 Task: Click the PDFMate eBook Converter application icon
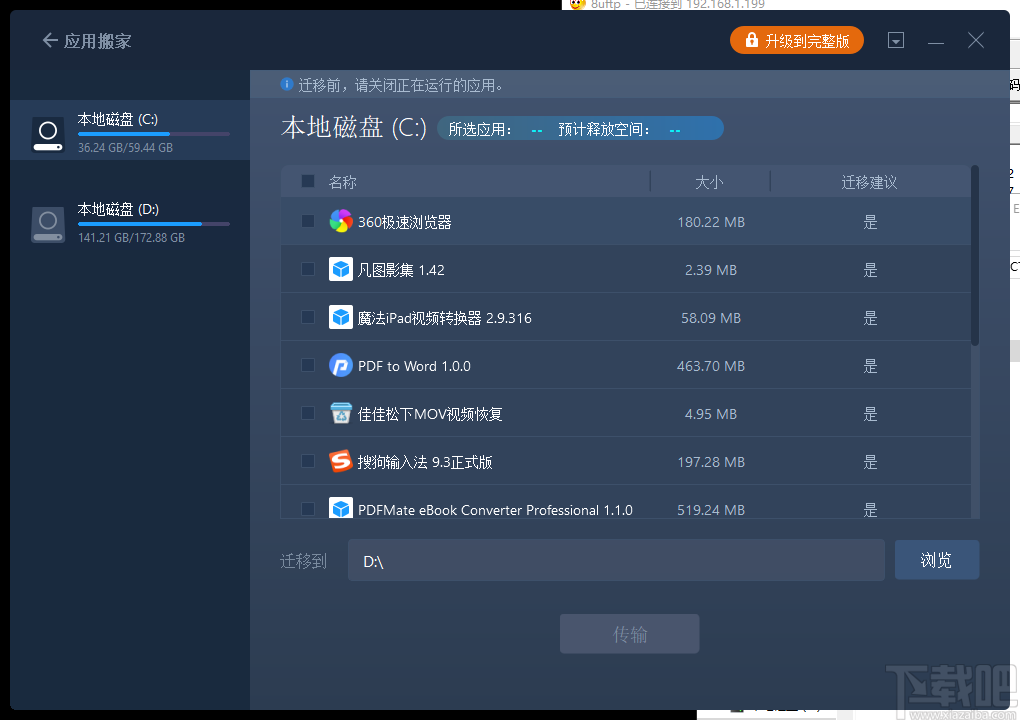click(x=341, y=509)
